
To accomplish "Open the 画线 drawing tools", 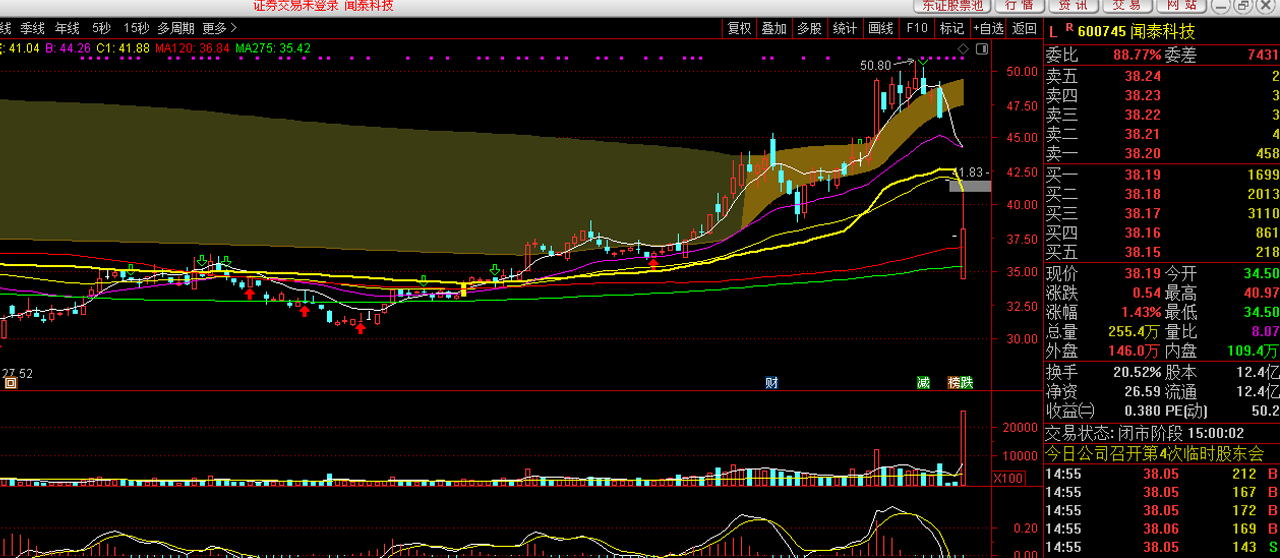I will [x=881, y=28].
